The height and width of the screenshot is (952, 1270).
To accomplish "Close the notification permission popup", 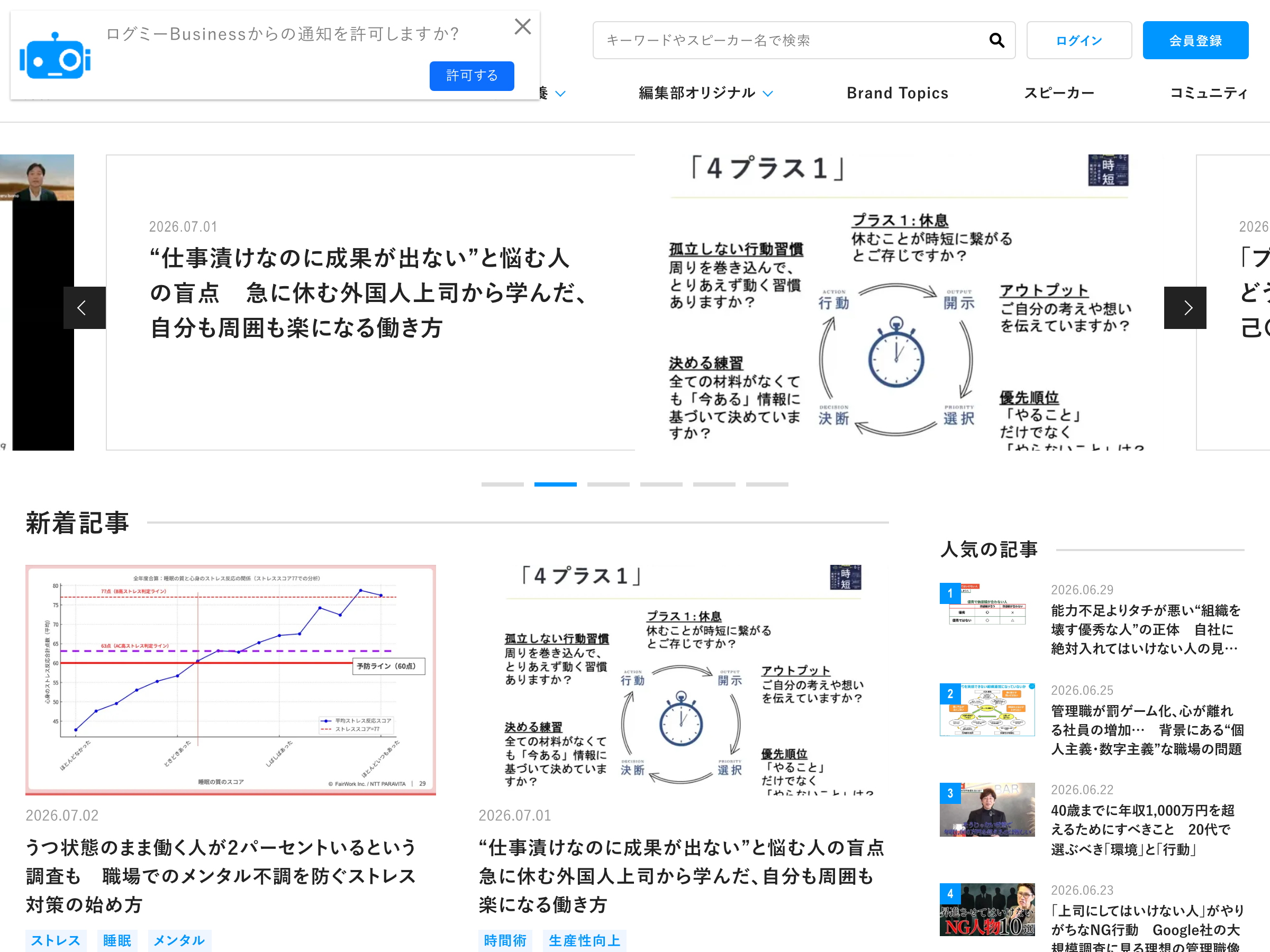I will (522, 26).
